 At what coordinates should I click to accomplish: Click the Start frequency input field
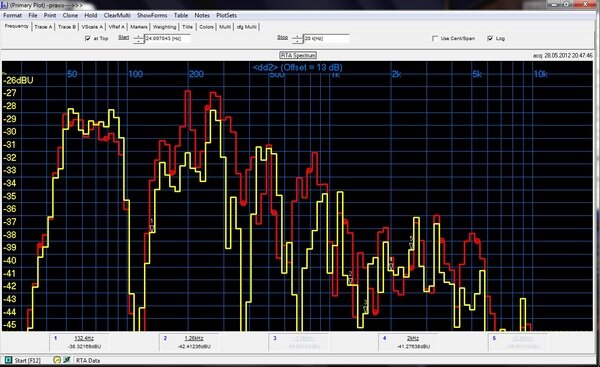tap(167, 39)
